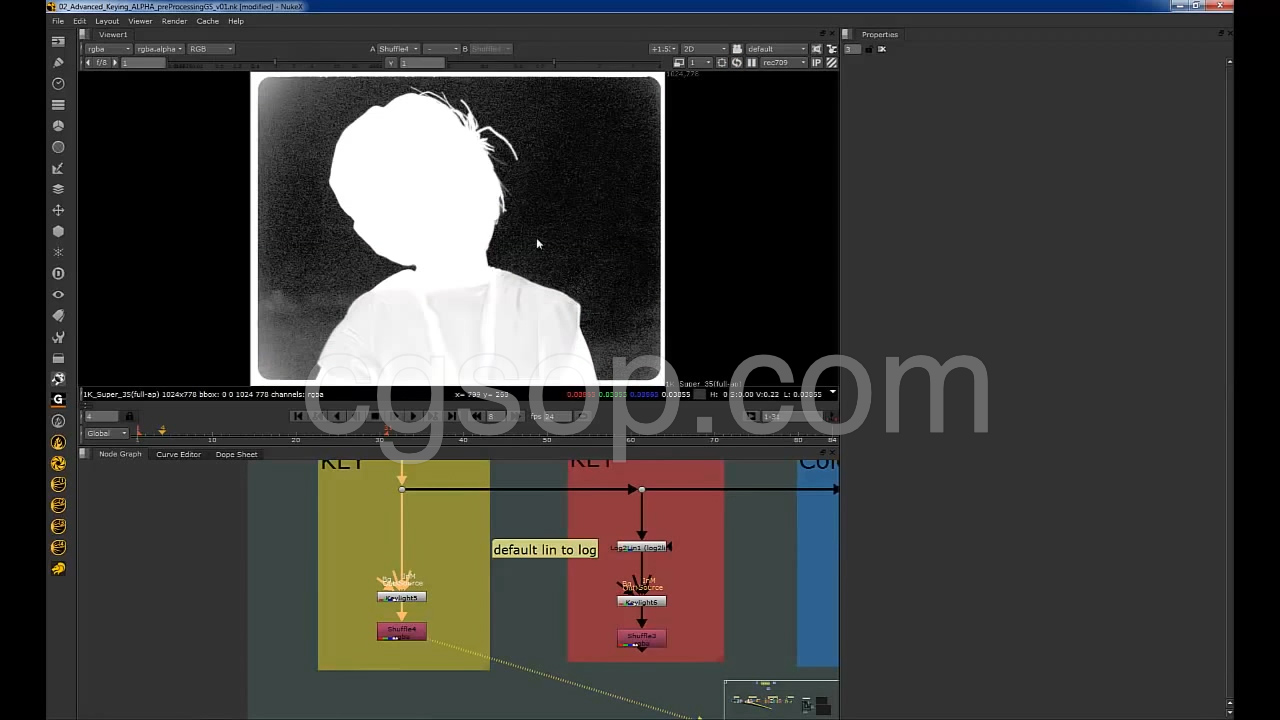Jump to the last frame
This screenshot has width=1280, height=720.
tap(452, 416)
